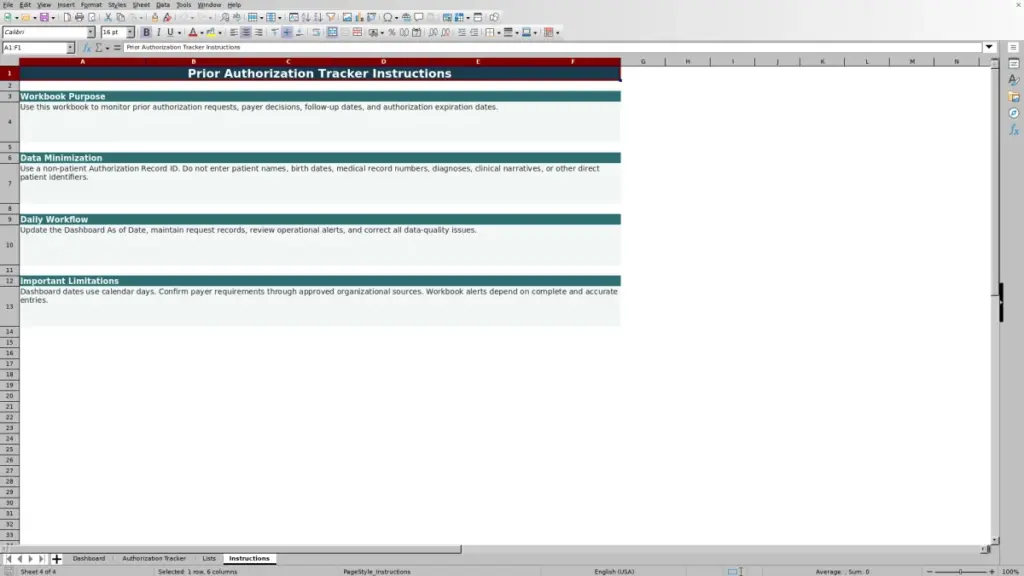Click the formula input line

coord(552,48)
